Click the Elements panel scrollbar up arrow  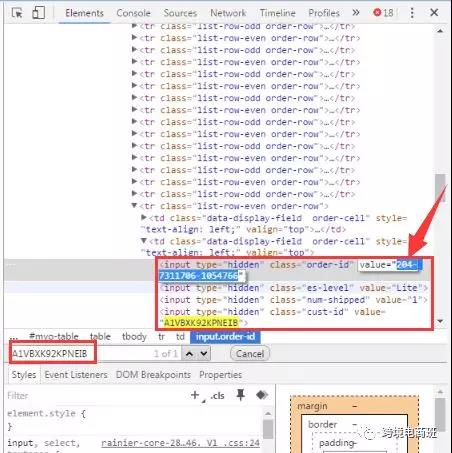click(x=440, y=31)
